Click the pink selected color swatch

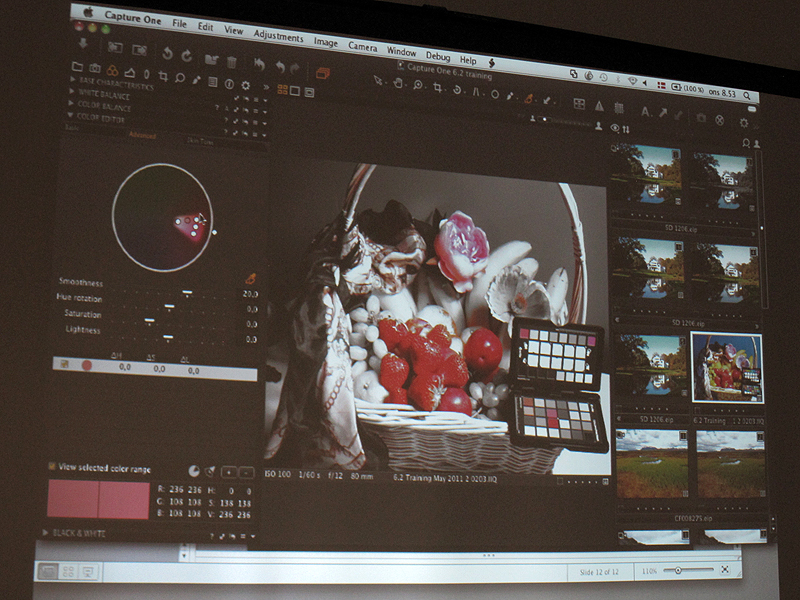tap(98, 500)
